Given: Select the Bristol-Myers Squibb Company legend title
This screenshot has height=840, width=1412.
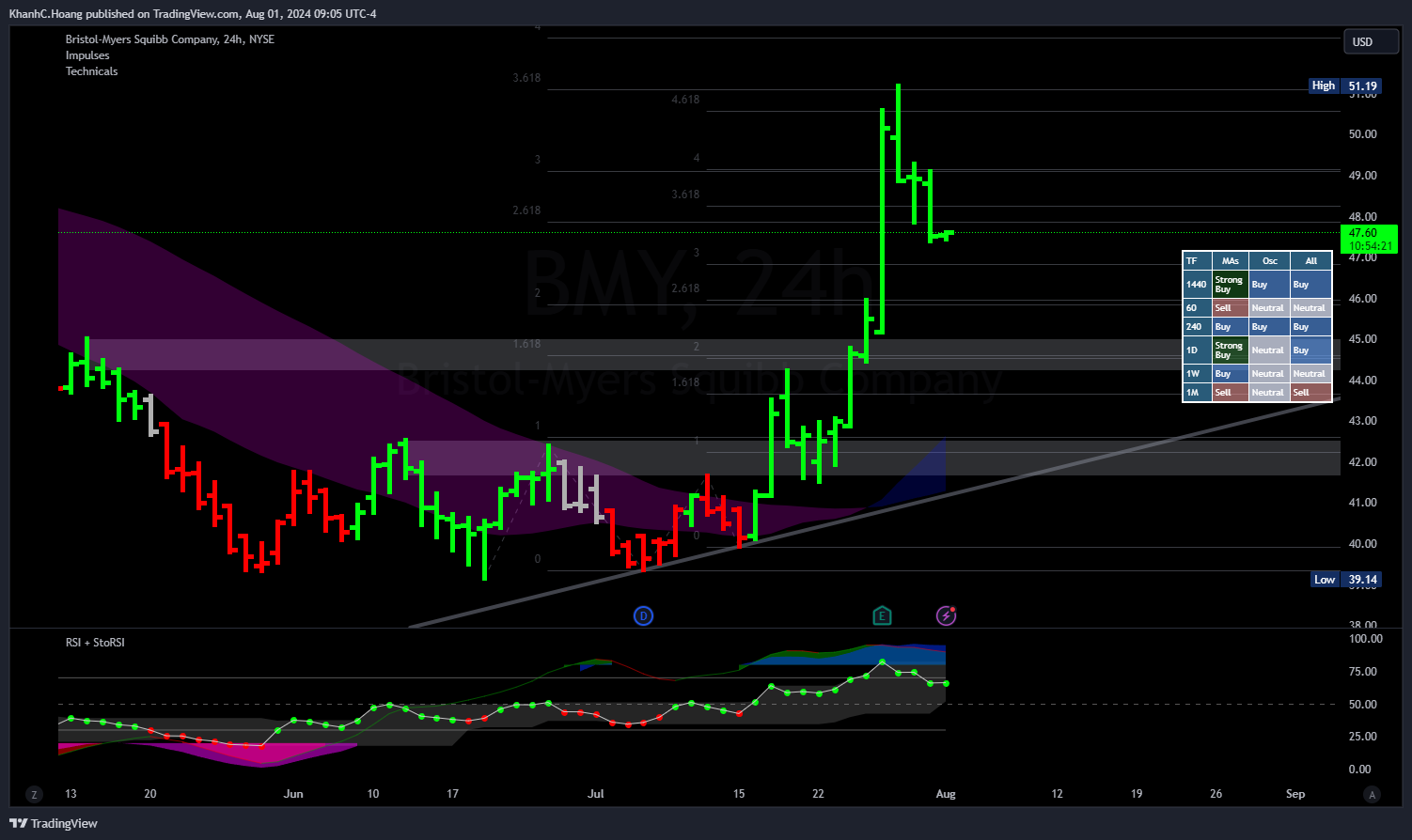Looking at the screenshot, I should click(170, 39).
